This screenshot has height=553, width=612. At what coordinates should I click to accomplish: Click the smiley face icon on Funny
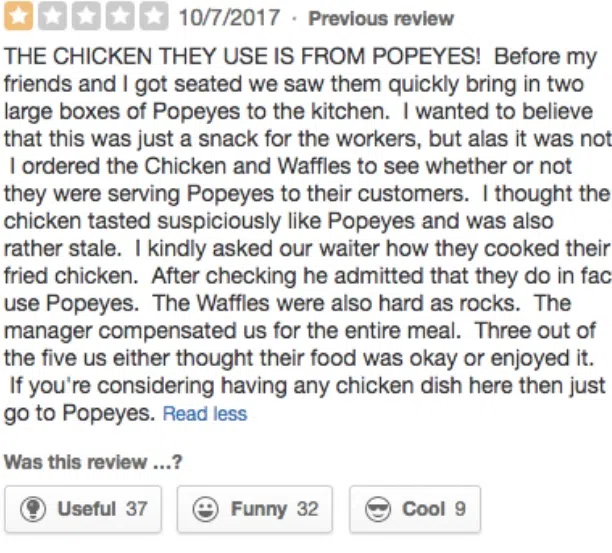click(x=207, y=509)
